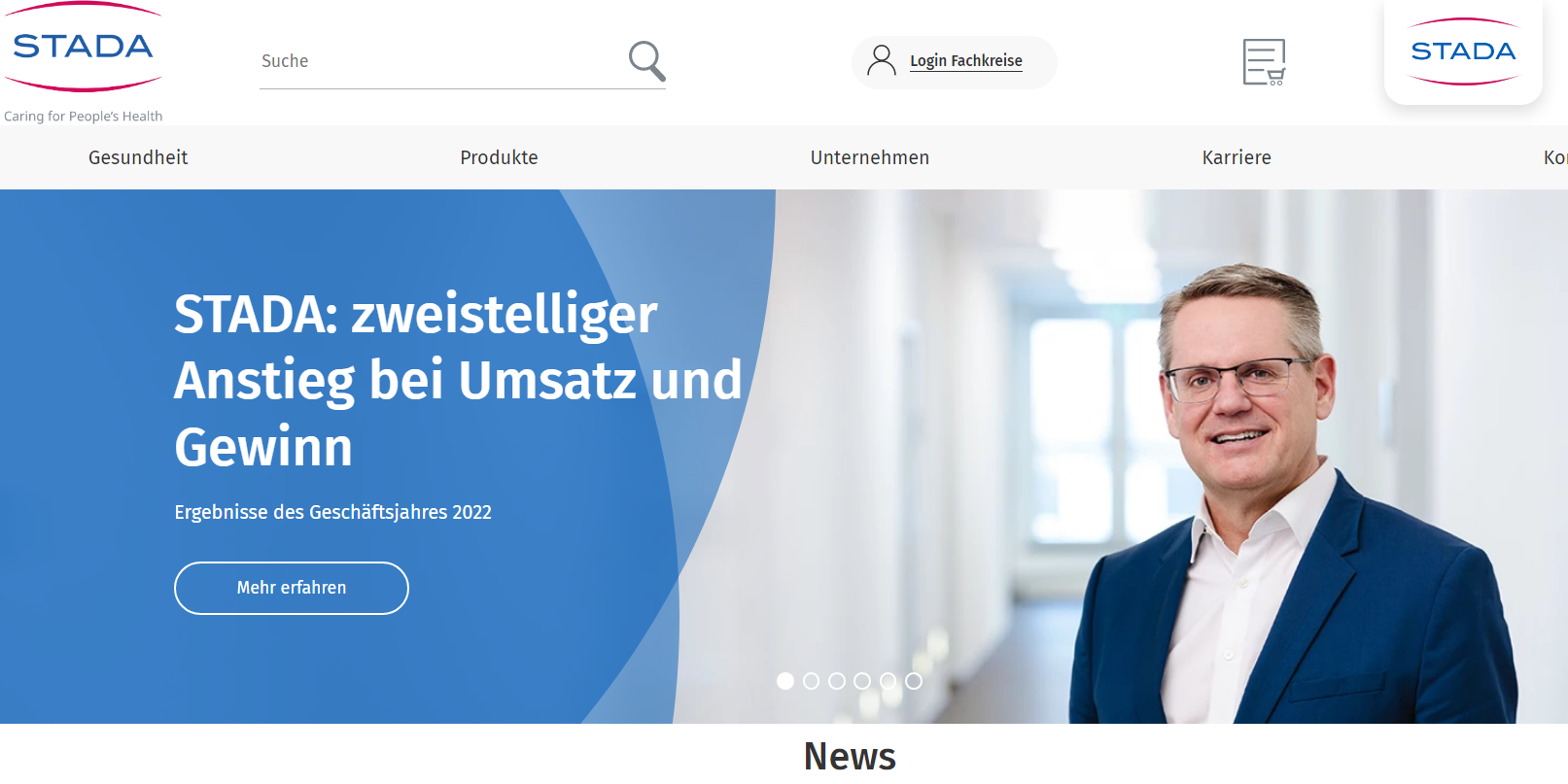Image resolution: width=1568 pixels, height=784 pixels.
Task: Select the fifth carousel slide dot
Action: tap(888, 681)
